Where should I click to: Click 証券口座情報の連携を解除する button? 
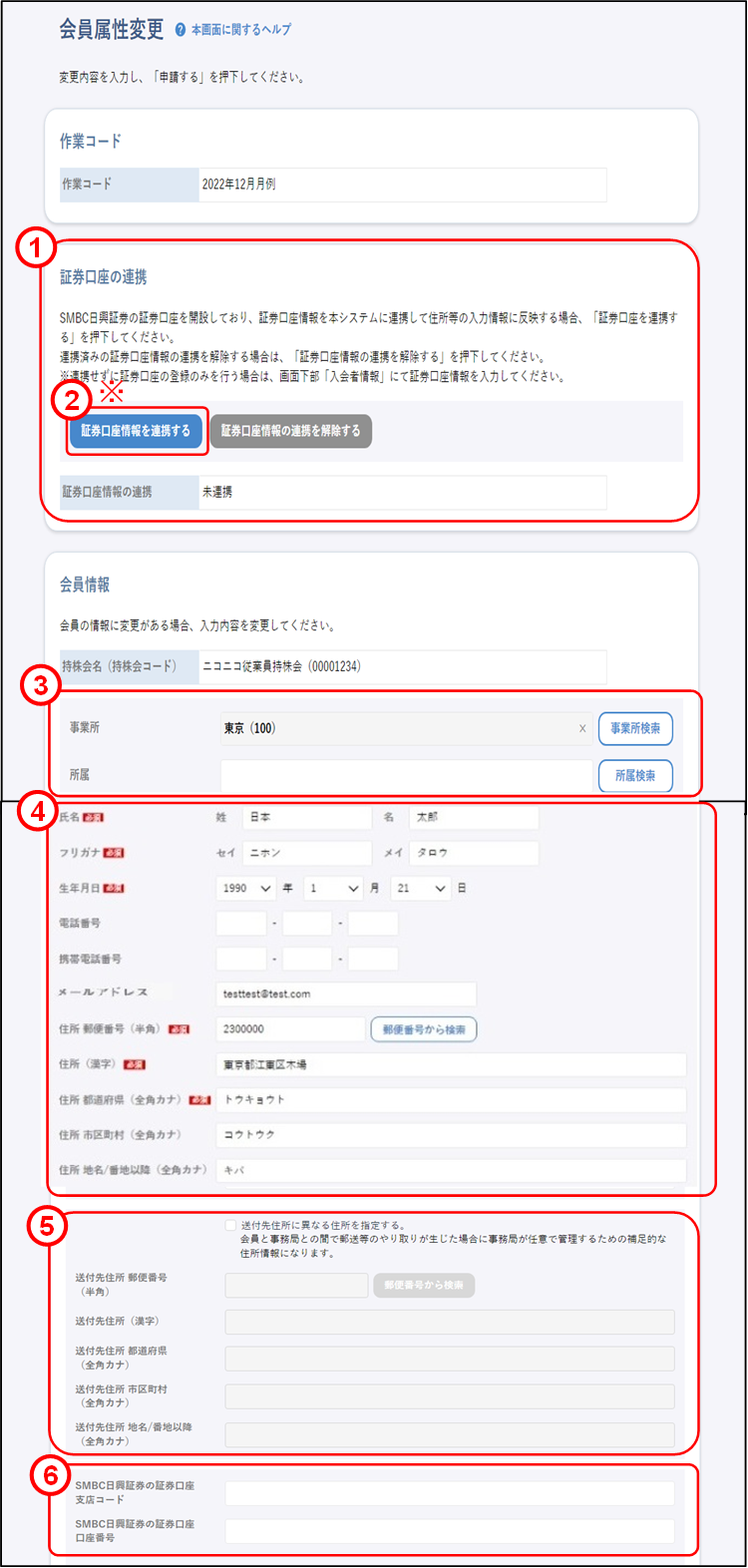click(x=291, y=431)
